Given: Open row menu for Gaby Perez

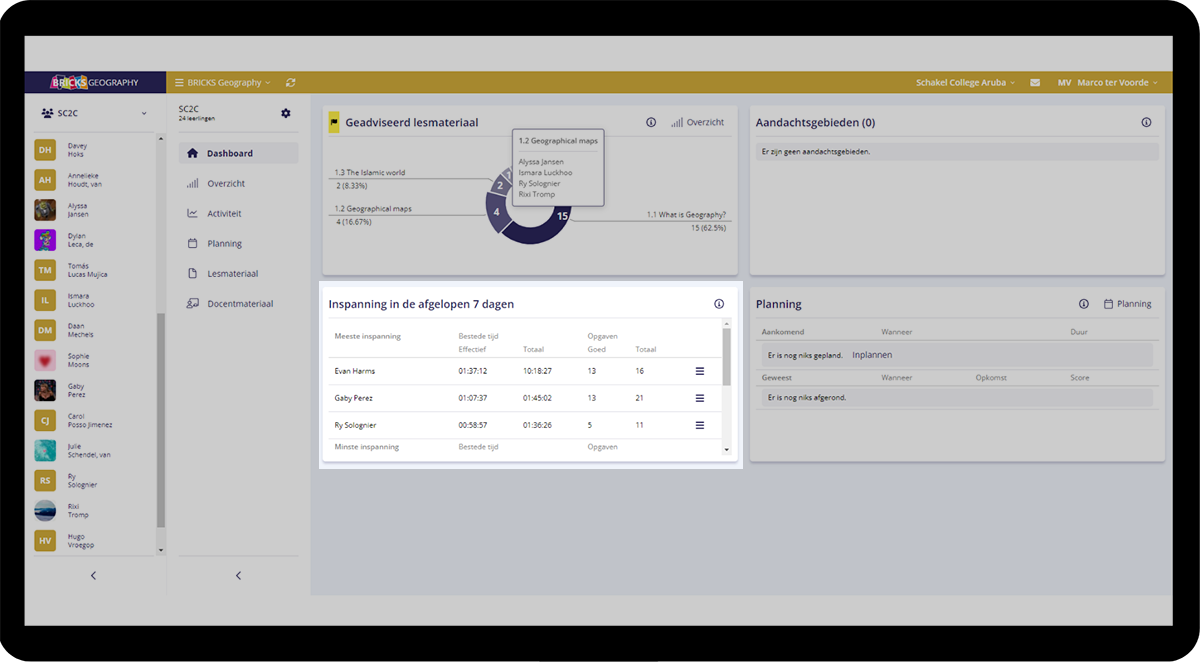Looking at the screenshot, I should click(700, 398).
